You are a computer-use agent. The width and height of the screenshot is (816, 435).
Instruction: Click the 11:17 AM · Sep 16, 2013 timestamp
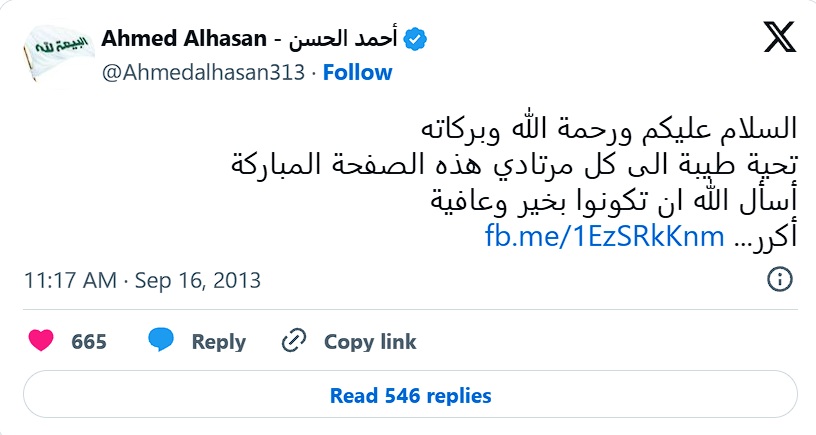pyautogui.click(x=142, y=281)
